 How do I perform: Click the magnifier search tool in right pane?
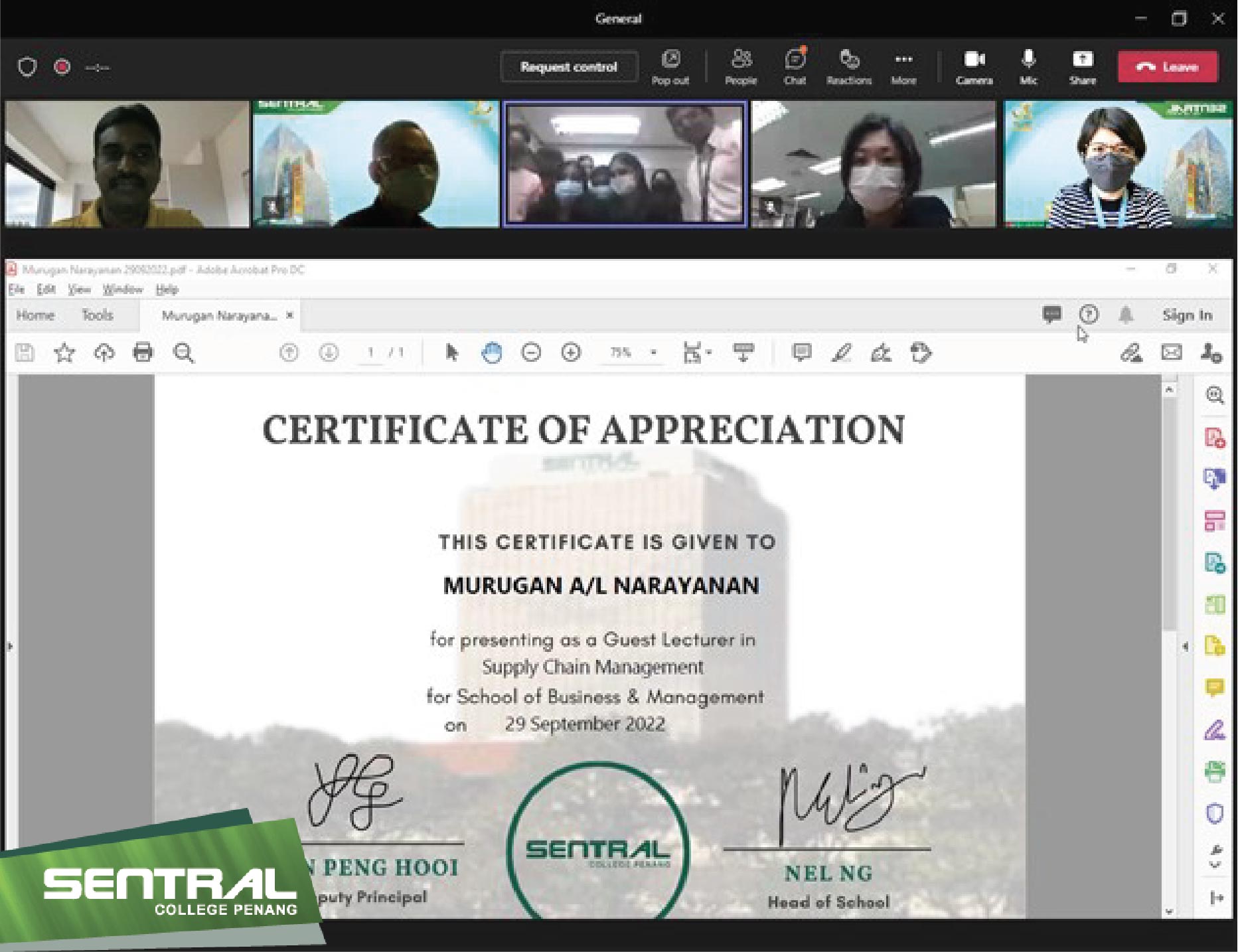pos(1215,395)
